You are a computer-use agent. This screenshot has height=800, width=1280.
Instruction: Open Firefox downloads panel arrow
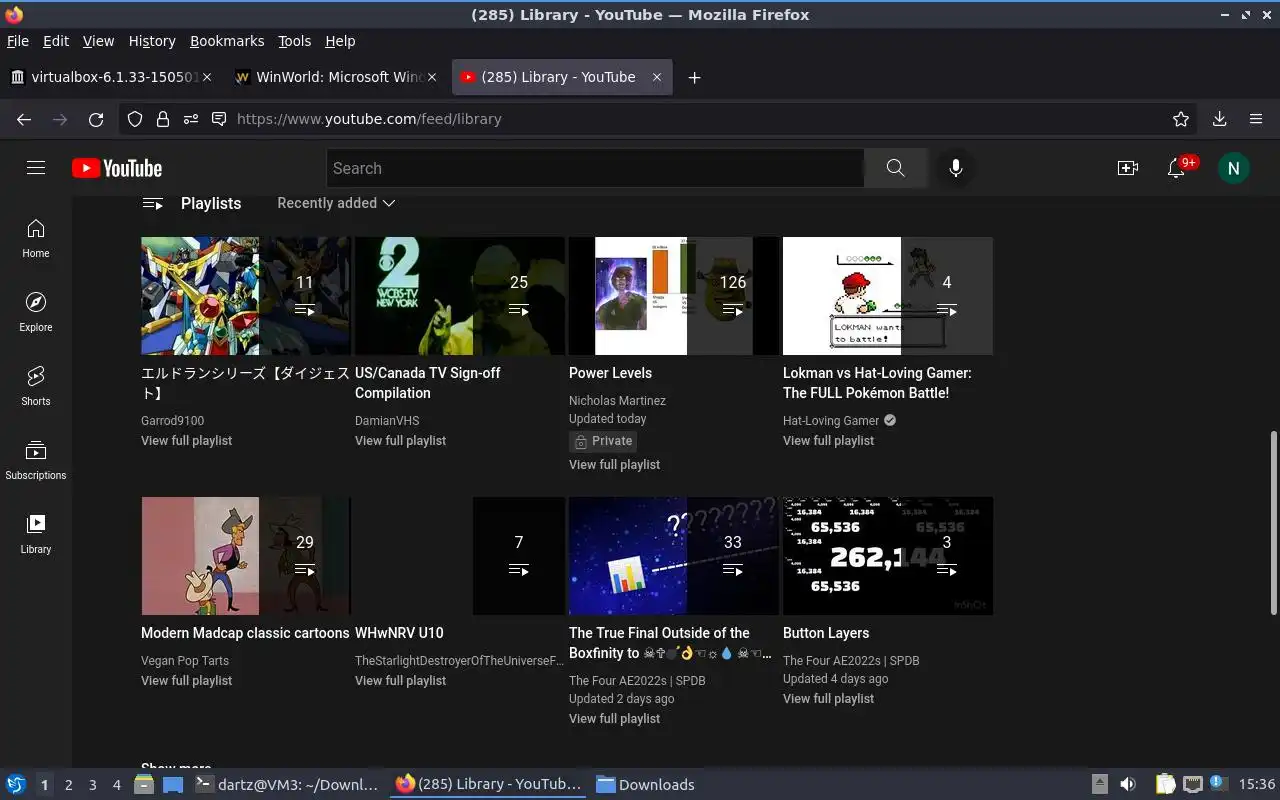(x=1219, y=119)
